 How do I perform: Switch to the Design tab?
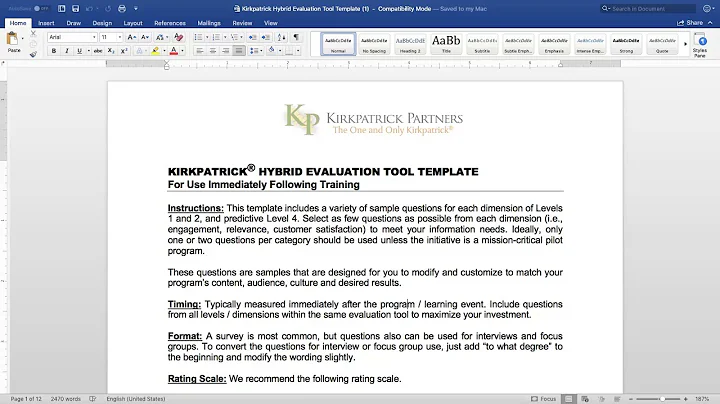[x=102, y=23]
